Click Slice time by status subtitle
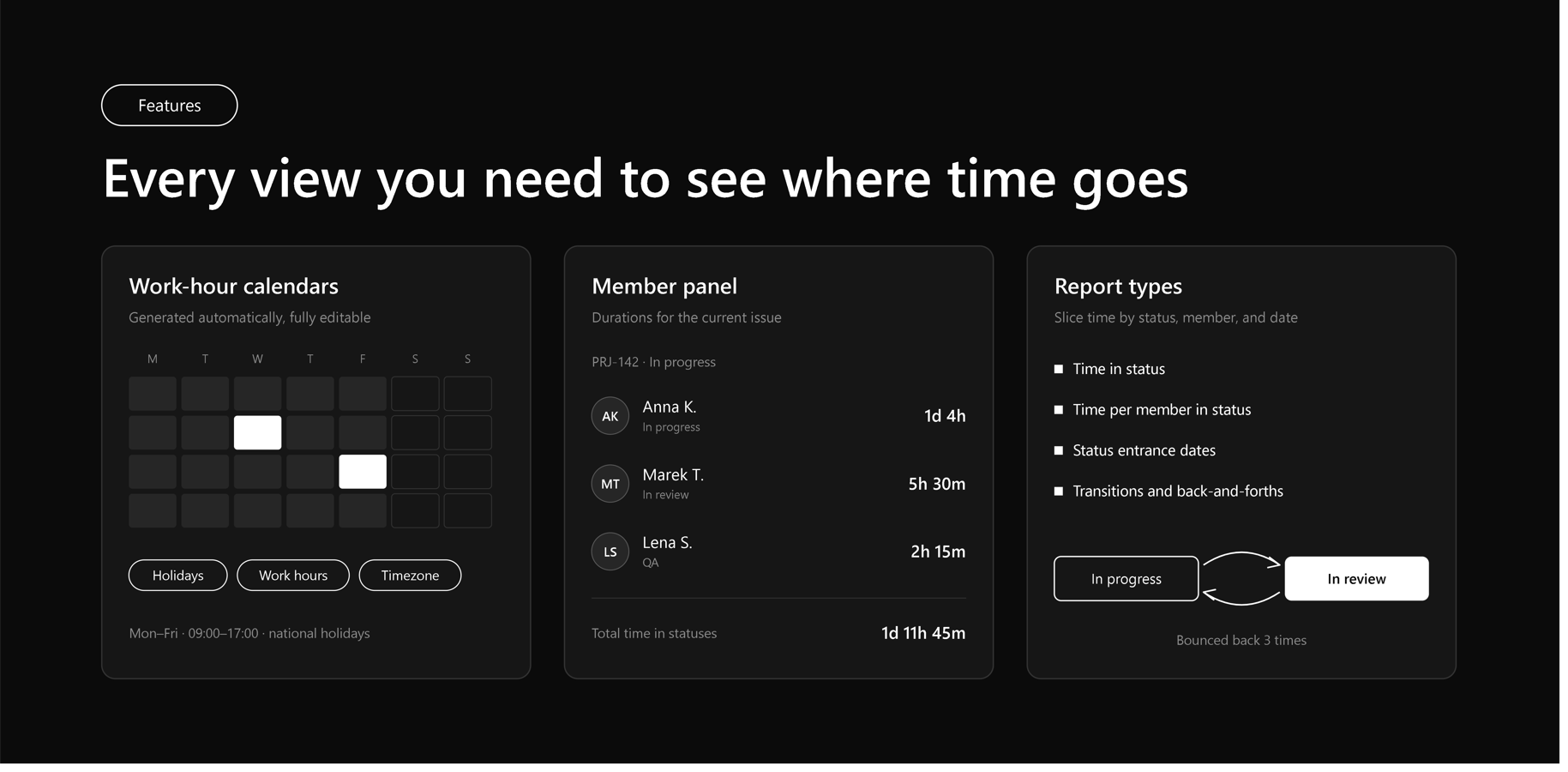Image resolution: width=1568 pixels, height=772 pixels. click(x=1175, y=317)
